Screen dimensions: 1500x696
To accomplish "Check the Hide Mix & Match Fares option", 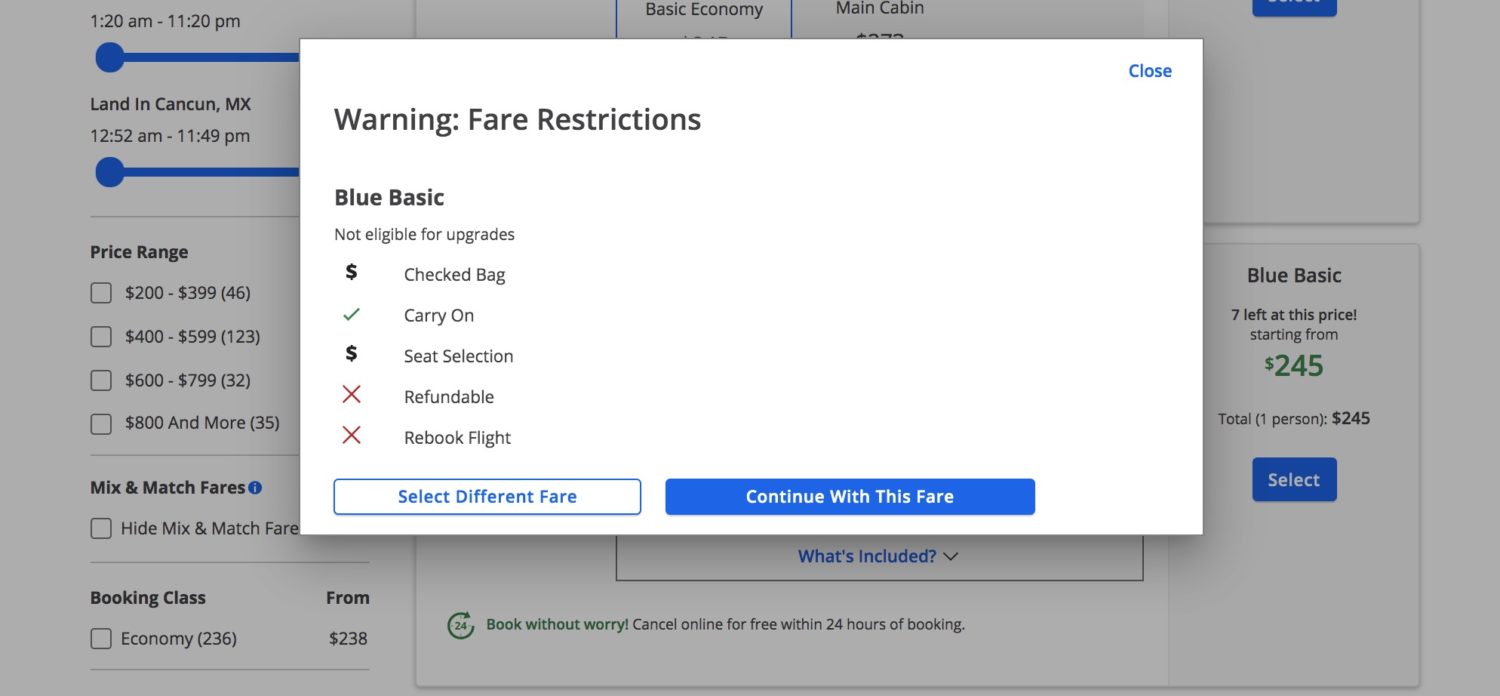I will 101,528.
